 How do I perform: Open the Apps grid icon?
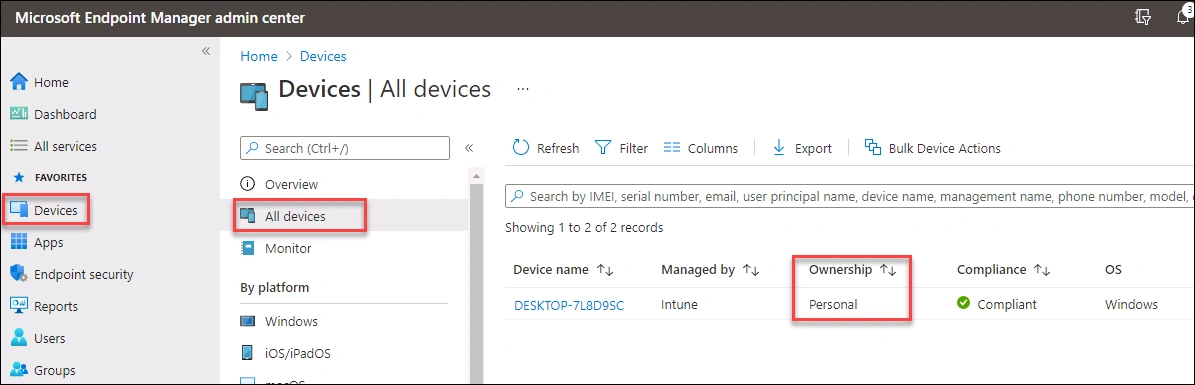(19, 242)
